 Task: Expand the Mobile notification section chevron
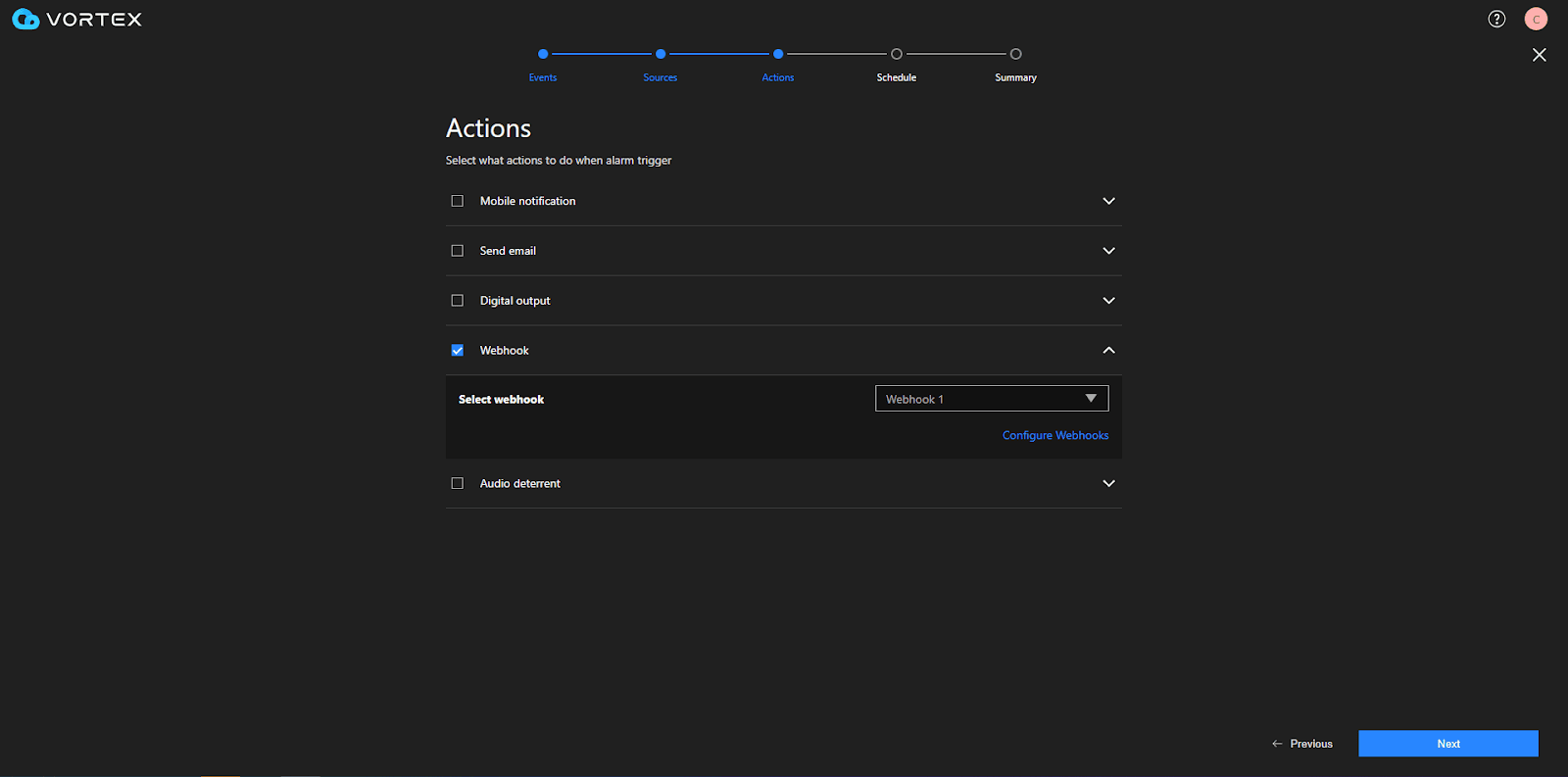click(1108, 201)
